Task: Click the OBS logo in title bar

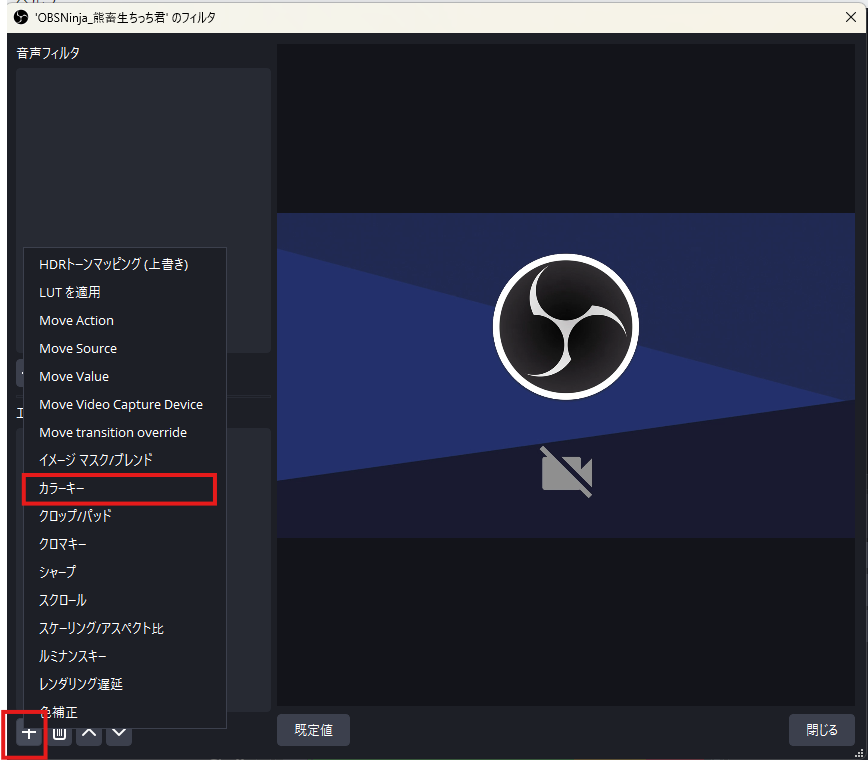Action: coord(21,17)
